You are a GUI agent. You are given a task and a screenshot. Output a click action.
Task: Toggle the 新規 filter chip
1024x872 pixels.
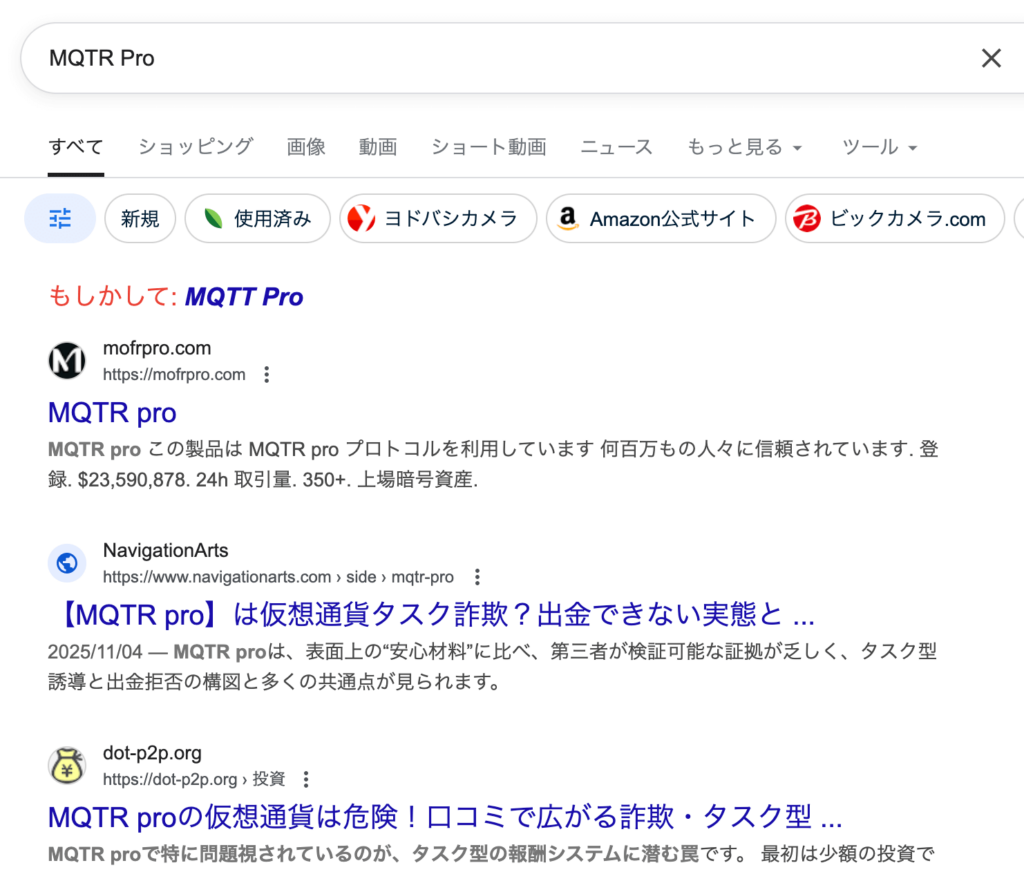[x=140, y=219]
